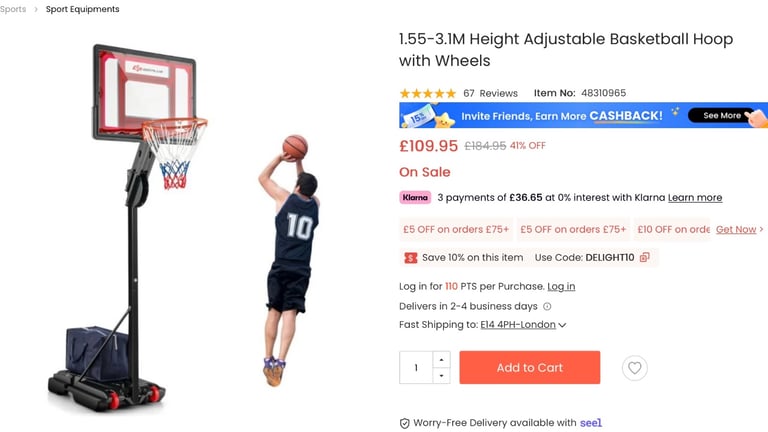
Task: Open the 67 Reviews link
Action: coord(490,93)
